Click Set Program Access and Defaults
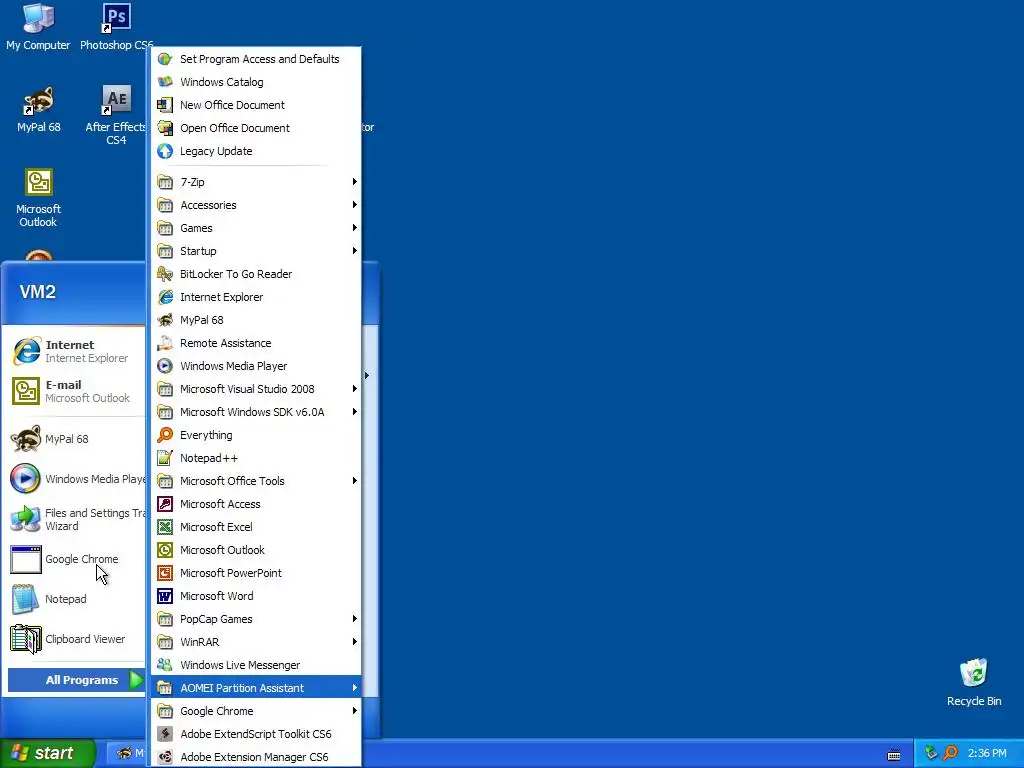Image resolution: width=1024 pixels, height=768 pixels. point(256,59)
